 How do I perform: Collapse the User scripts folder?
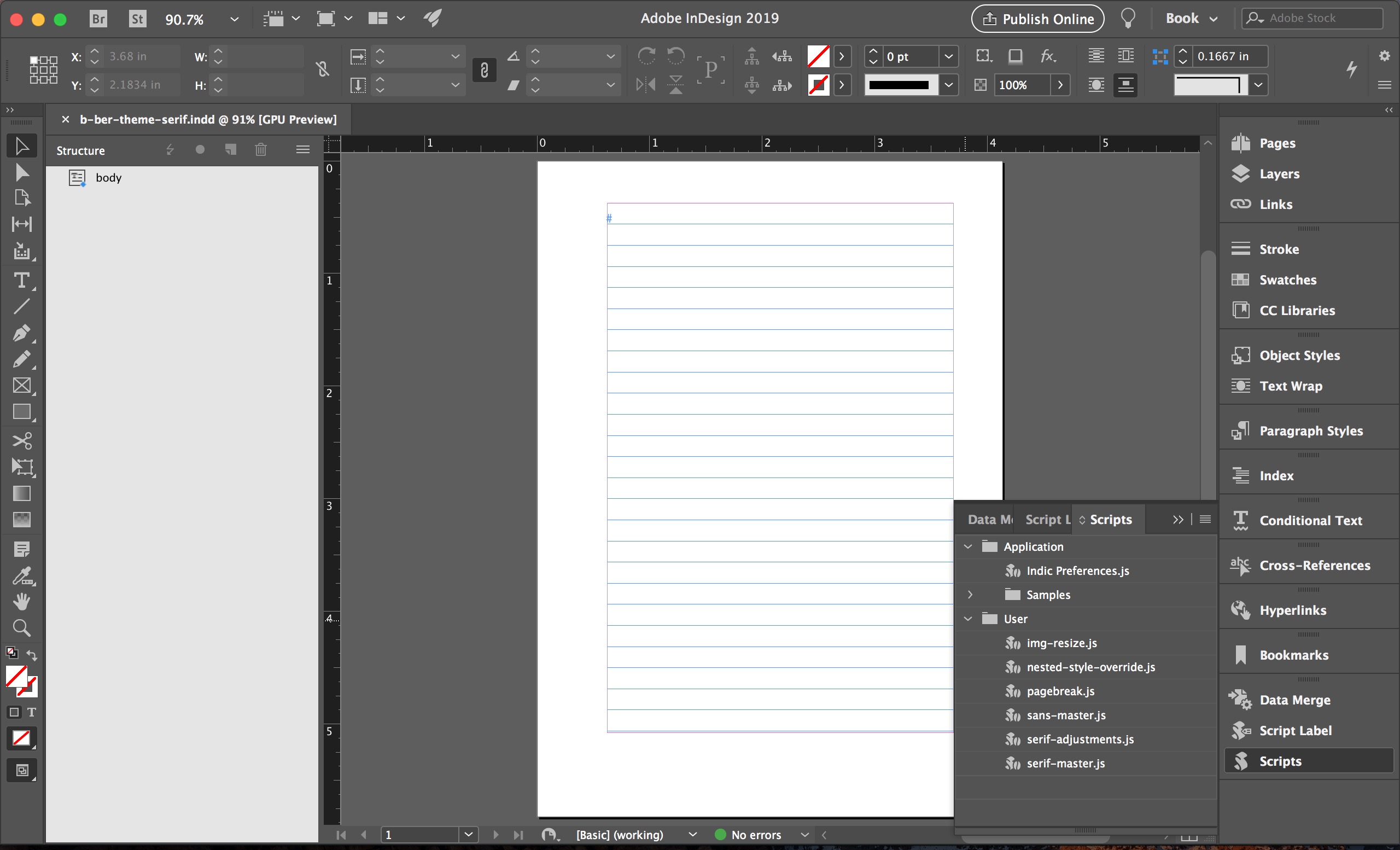click(x=968, y=619)
